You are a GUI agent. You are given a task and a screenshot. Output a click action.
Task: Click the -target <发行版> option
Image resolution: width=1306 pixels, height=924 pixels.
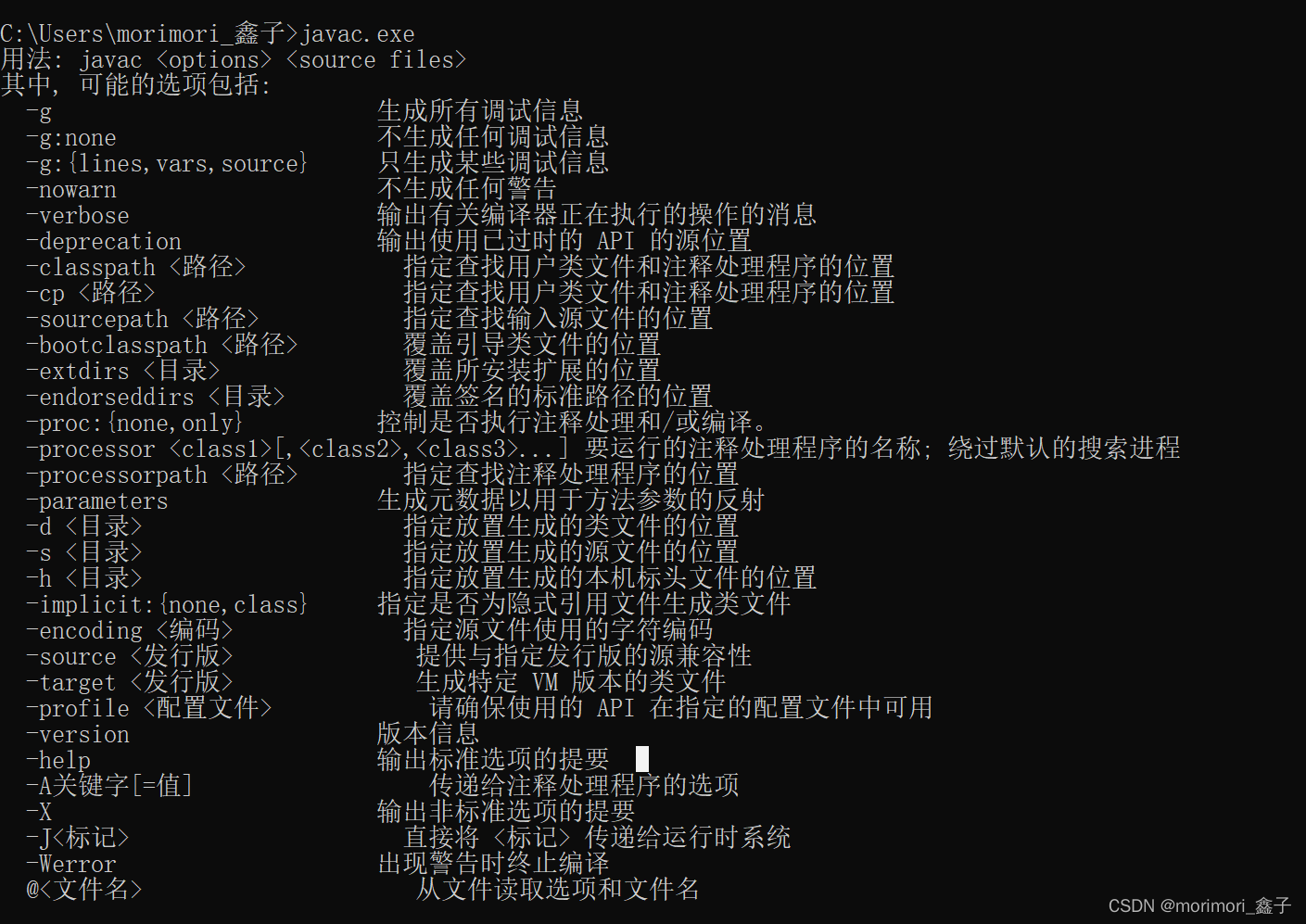[130, 683]
